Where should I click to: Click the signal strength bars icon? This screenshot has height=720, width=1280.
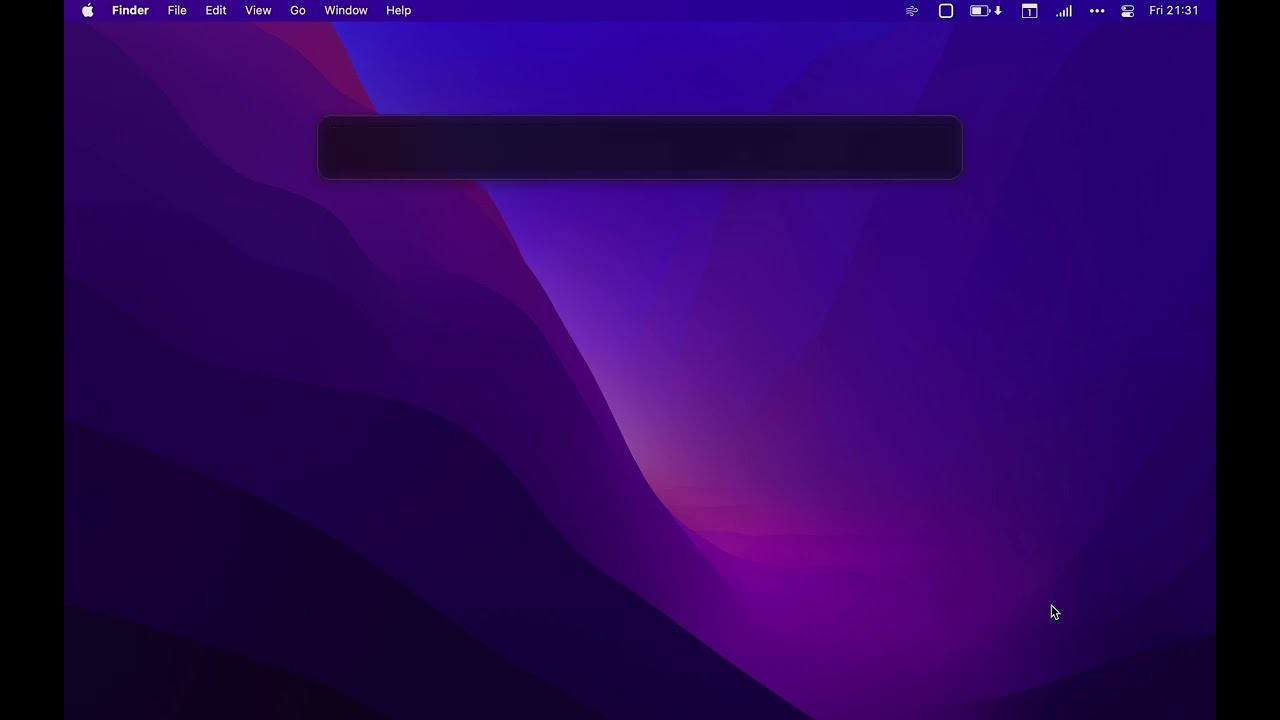tap(1064, 11)
